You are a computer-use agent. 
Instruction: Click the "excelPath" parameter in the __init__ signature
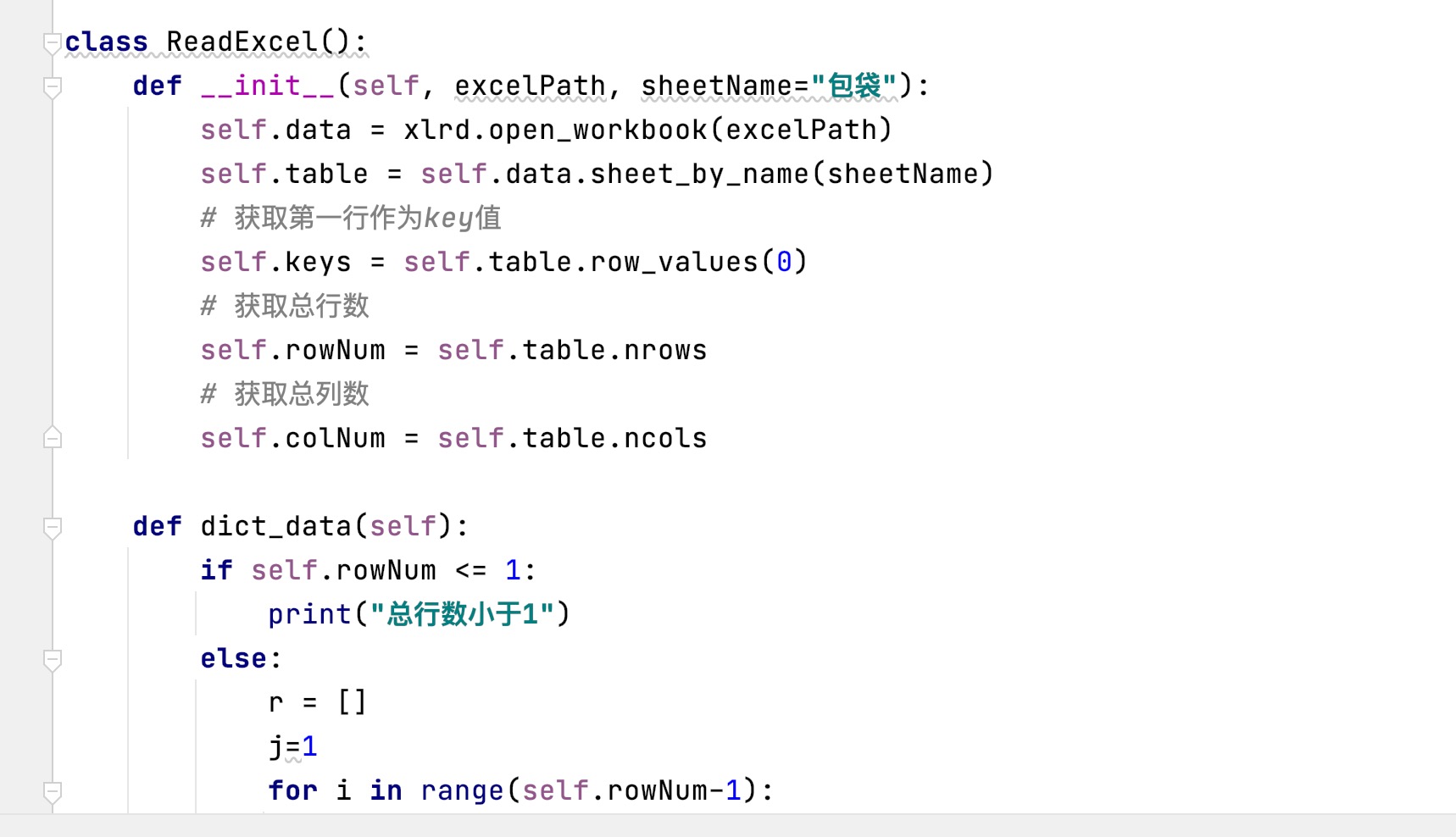[530, 86]
